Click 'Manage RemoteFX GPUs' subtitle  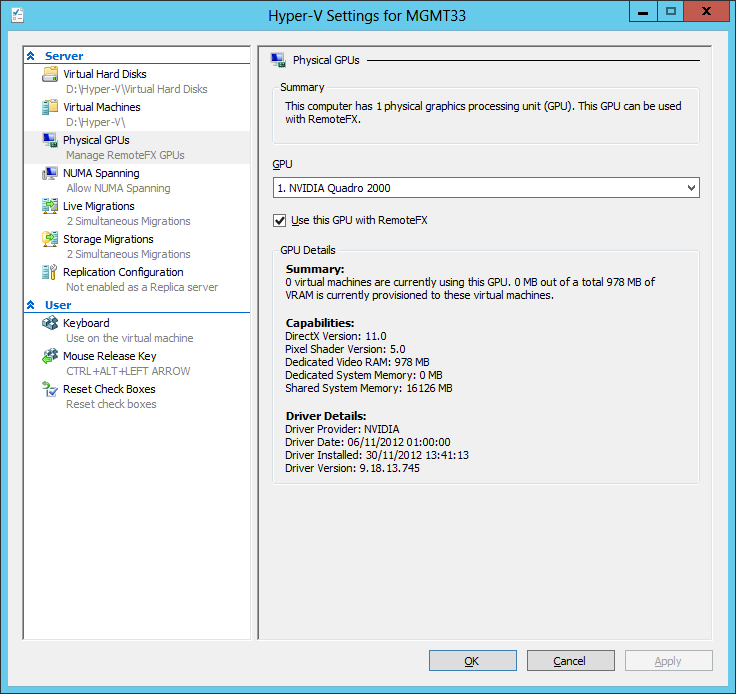pos(125,155)
